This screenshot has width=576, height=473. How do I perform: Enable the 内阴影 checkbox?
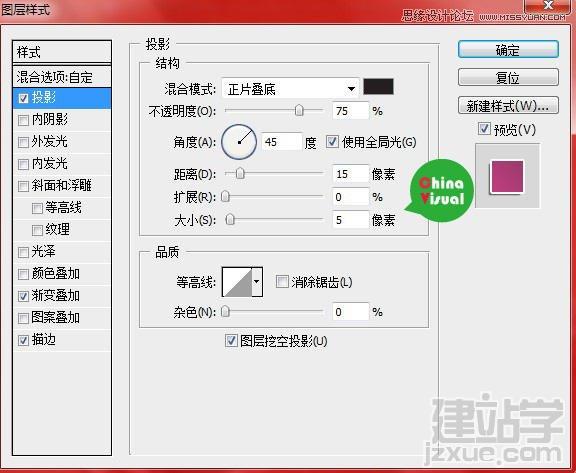tap(23, 120)
